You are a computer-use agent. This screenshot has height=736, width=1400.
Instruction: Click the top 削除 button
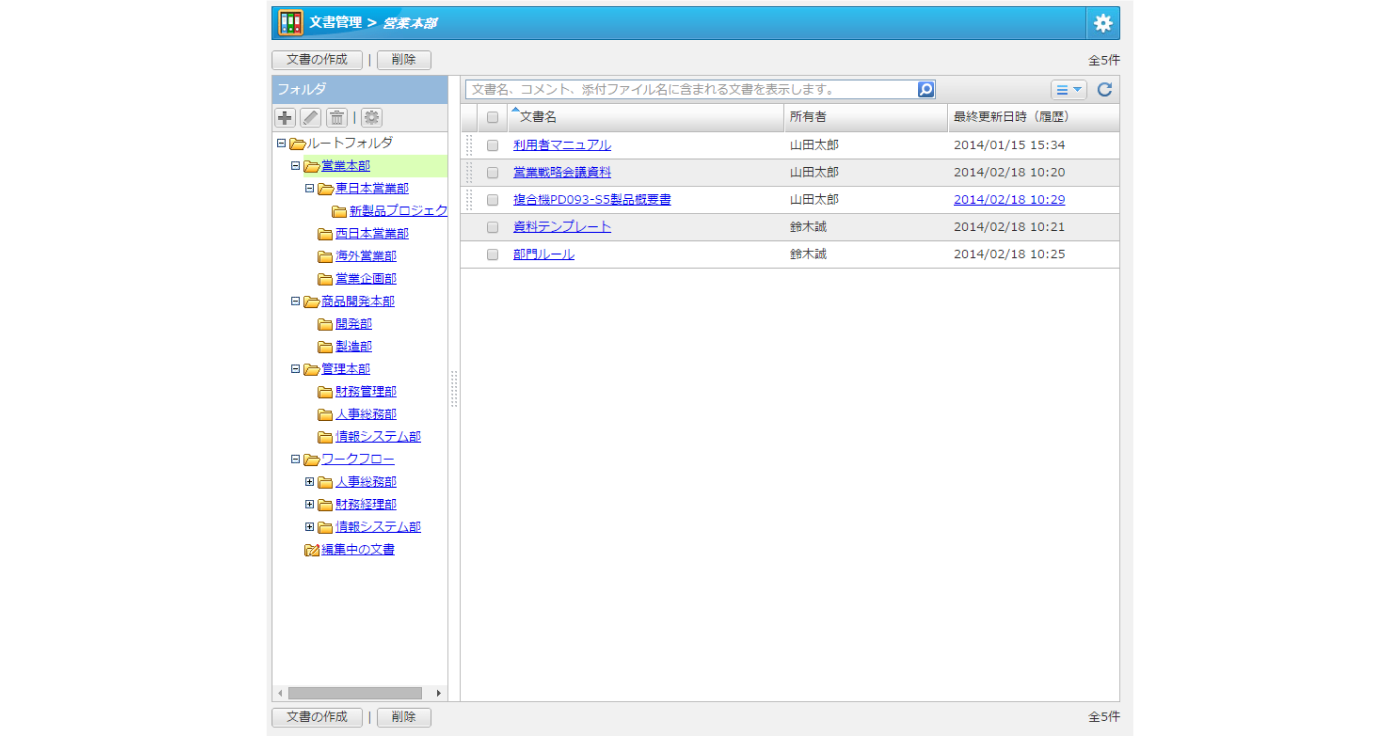click(x=404, y=59)
